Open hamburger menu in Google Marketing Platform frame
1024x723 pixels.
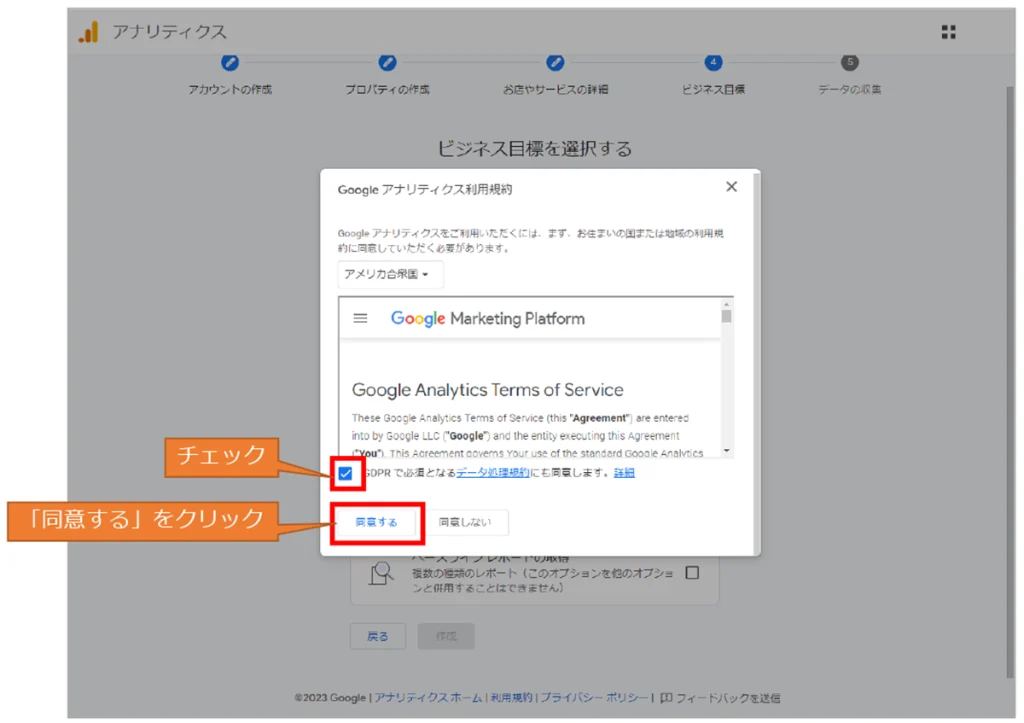361,318
